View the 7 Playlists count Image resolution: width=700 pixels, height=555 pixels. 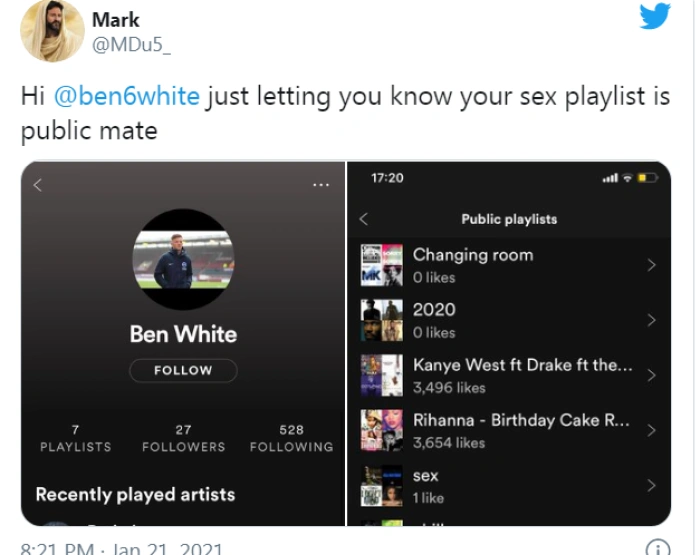coord(75,438)
